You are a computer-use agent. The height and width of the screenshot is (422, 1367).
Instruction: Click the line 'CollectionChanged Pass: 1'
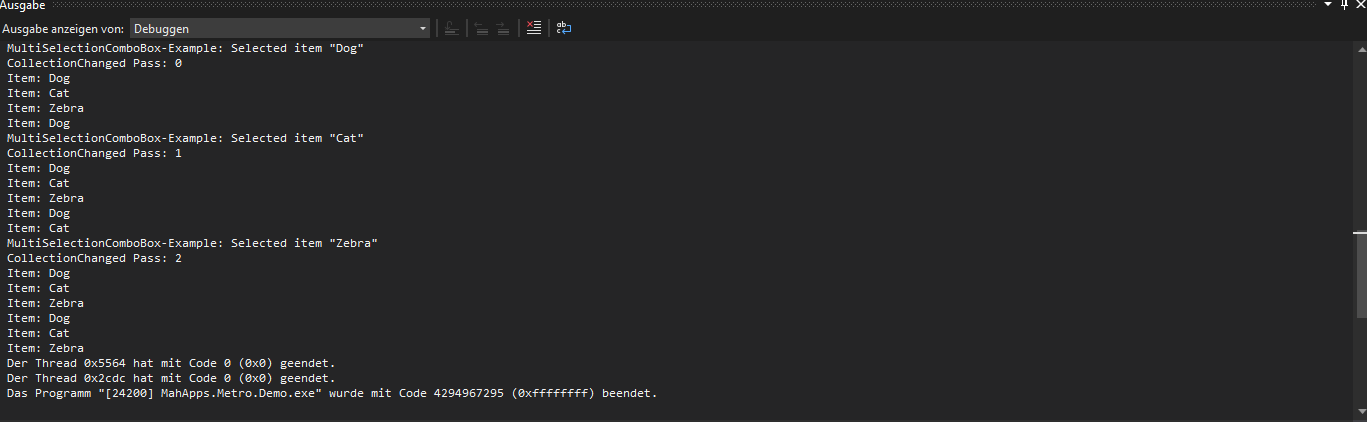click(x=94, y=154)
